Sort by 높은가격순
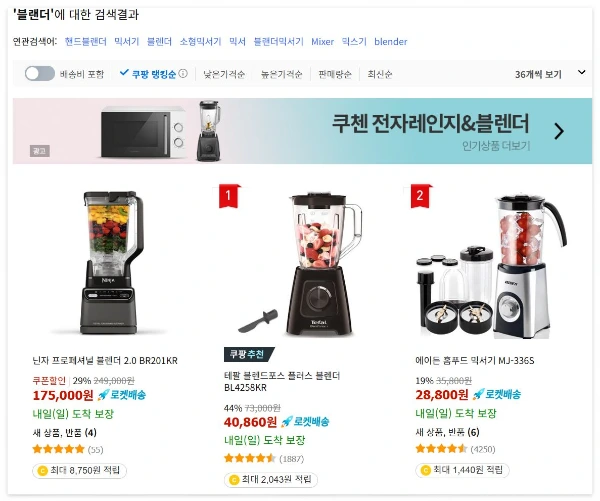The height and width of the screenshot is (501, 600). (x=281, y=74)
